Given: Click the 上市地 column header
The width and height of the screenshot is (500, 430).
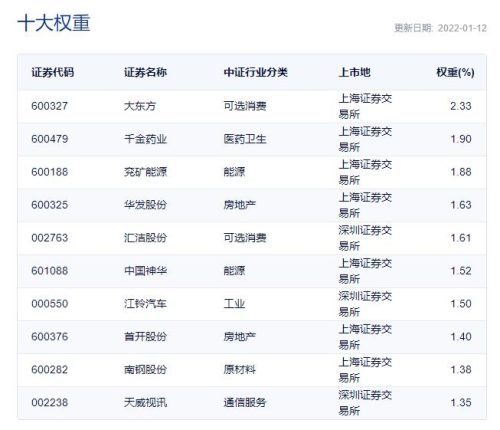Looking at the screenshot, I should click(x=354, y=72).
